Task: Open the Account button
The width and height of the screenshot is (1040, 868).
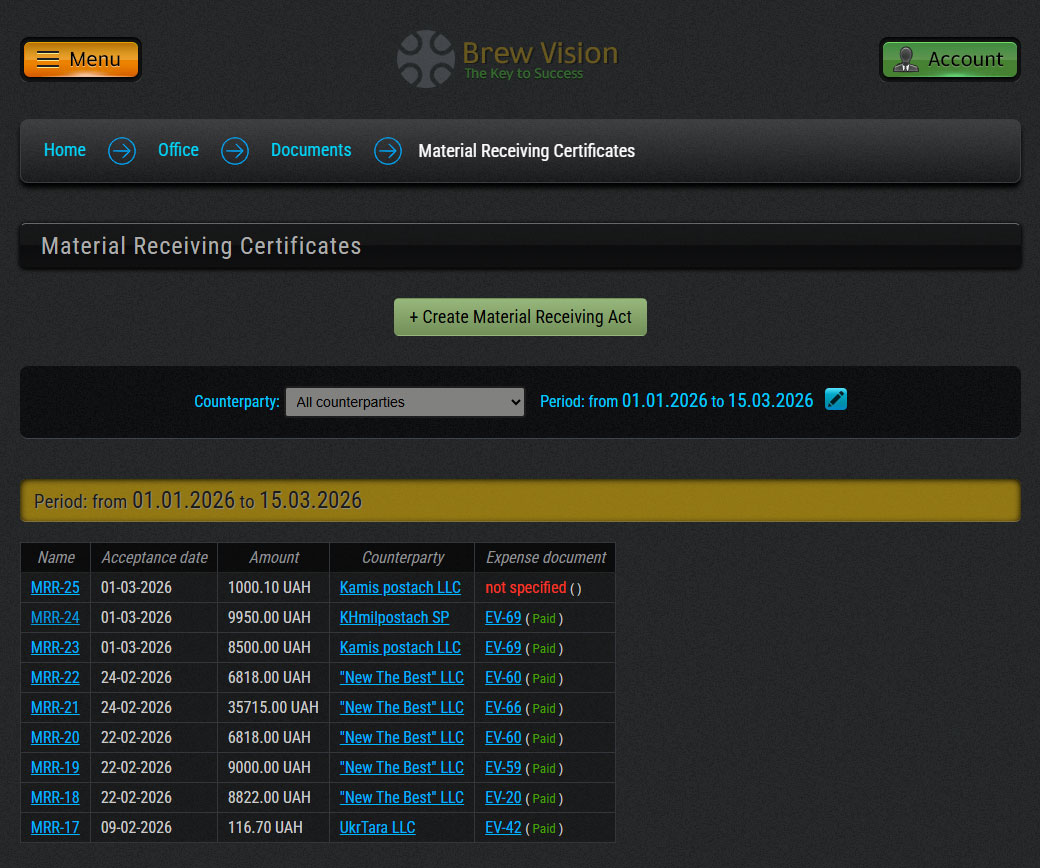Action: point(949,59)
